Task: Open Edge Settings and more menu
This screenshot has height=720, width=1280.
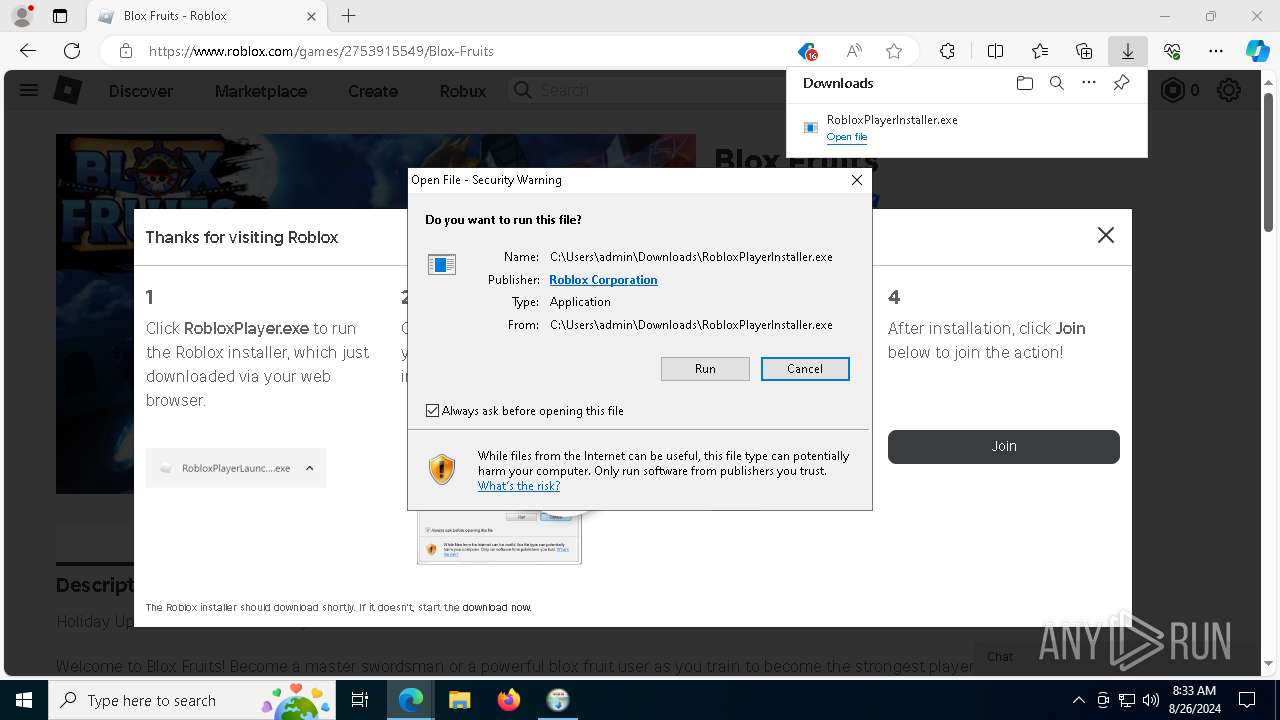Action: pyautogui.click(x=1216, y=51)
